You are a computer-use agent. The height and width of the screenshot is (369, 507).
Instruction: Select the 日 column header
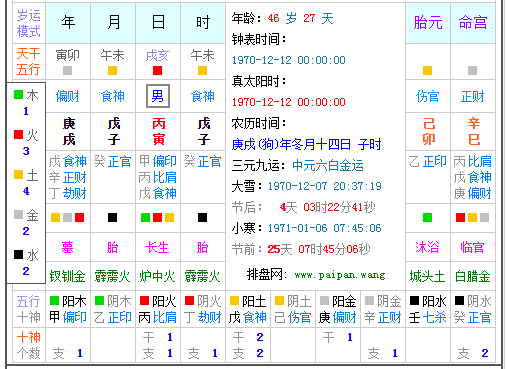point(158,23)
